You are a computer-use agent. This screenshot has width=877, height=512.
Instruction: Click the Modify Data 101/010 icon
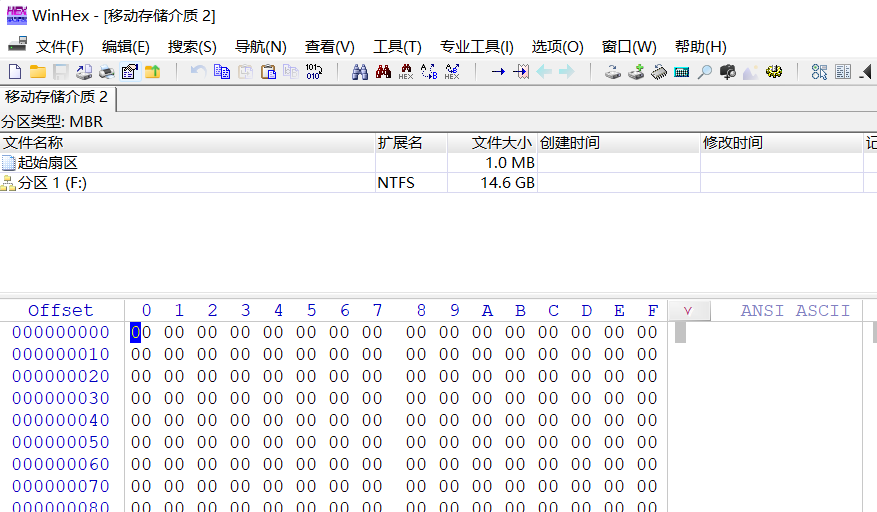point(314,72)
